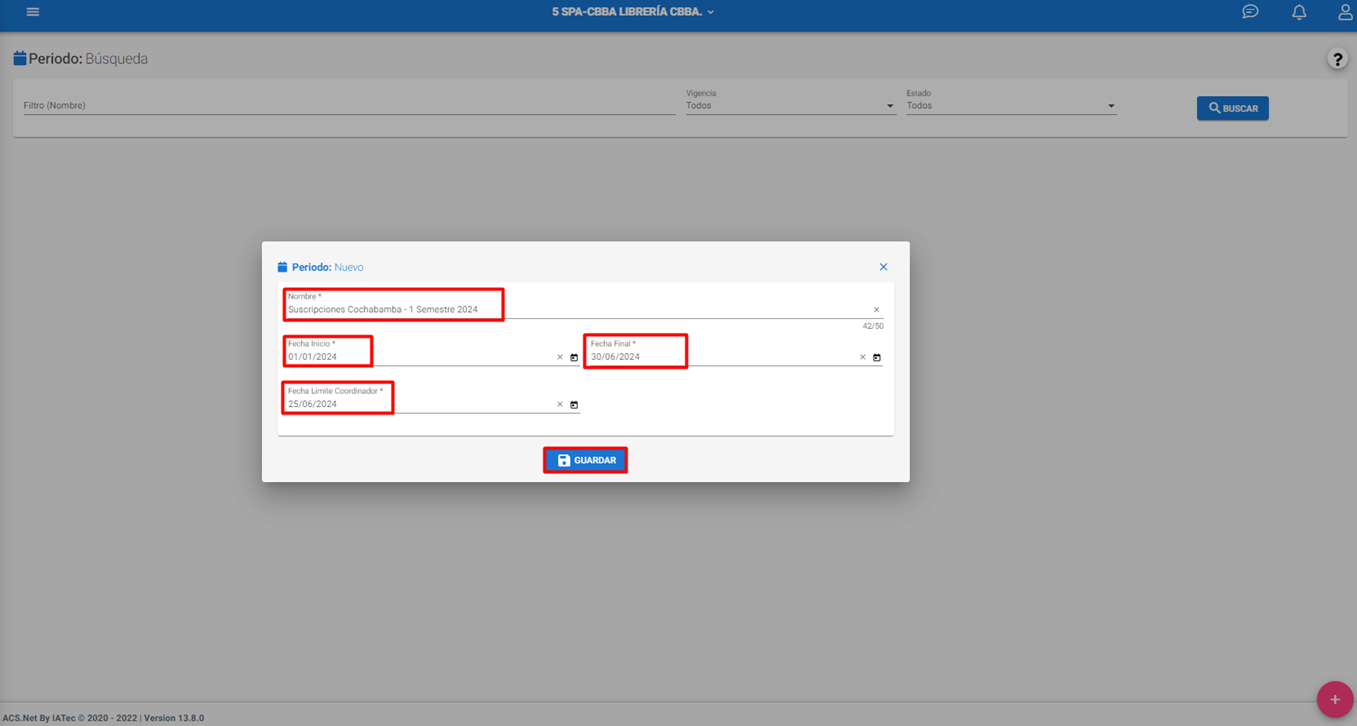The width and height of the screenshot is (1357, 726).
Task: Open the Fecha Inicio calendar picker
Action: [574, 357]
